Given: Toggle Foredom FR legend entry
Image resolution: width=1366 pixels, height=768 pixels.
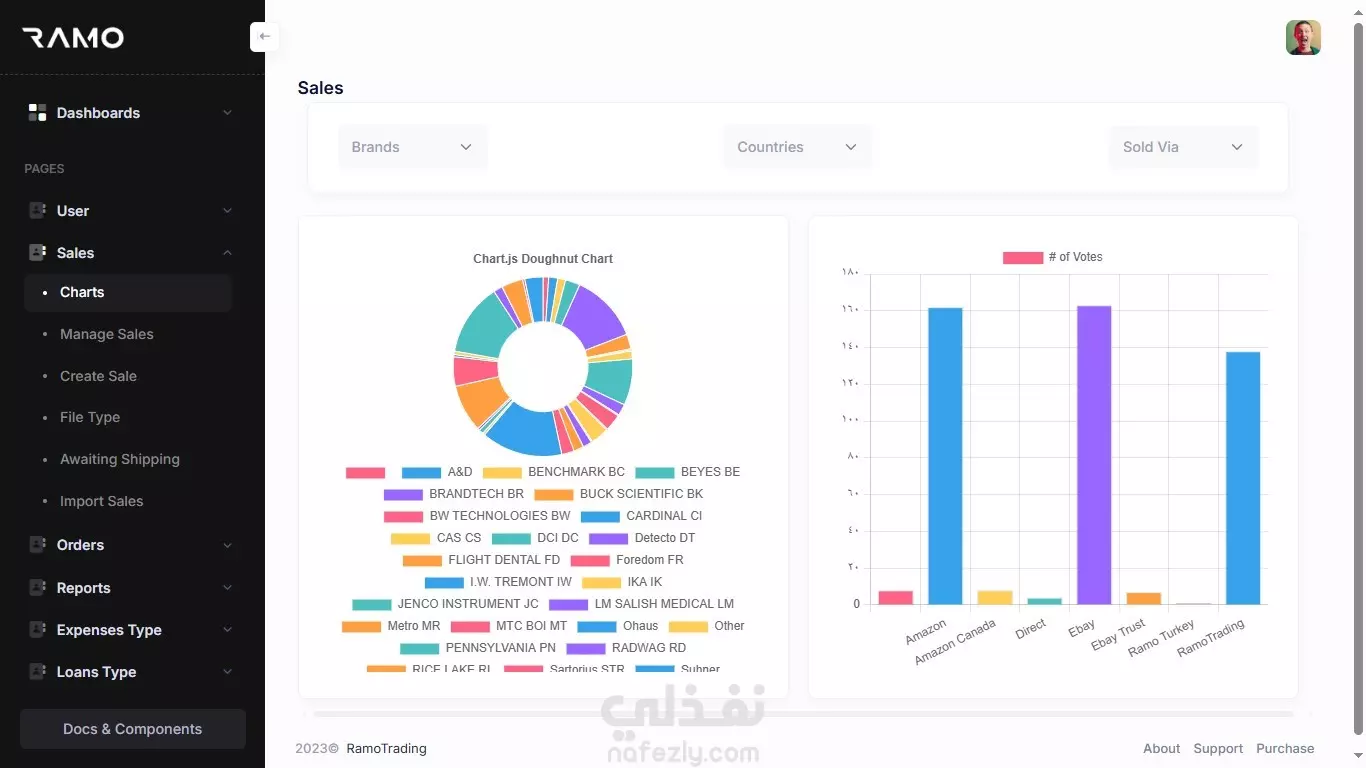Looking at the screenshot, I should [627, 560].
